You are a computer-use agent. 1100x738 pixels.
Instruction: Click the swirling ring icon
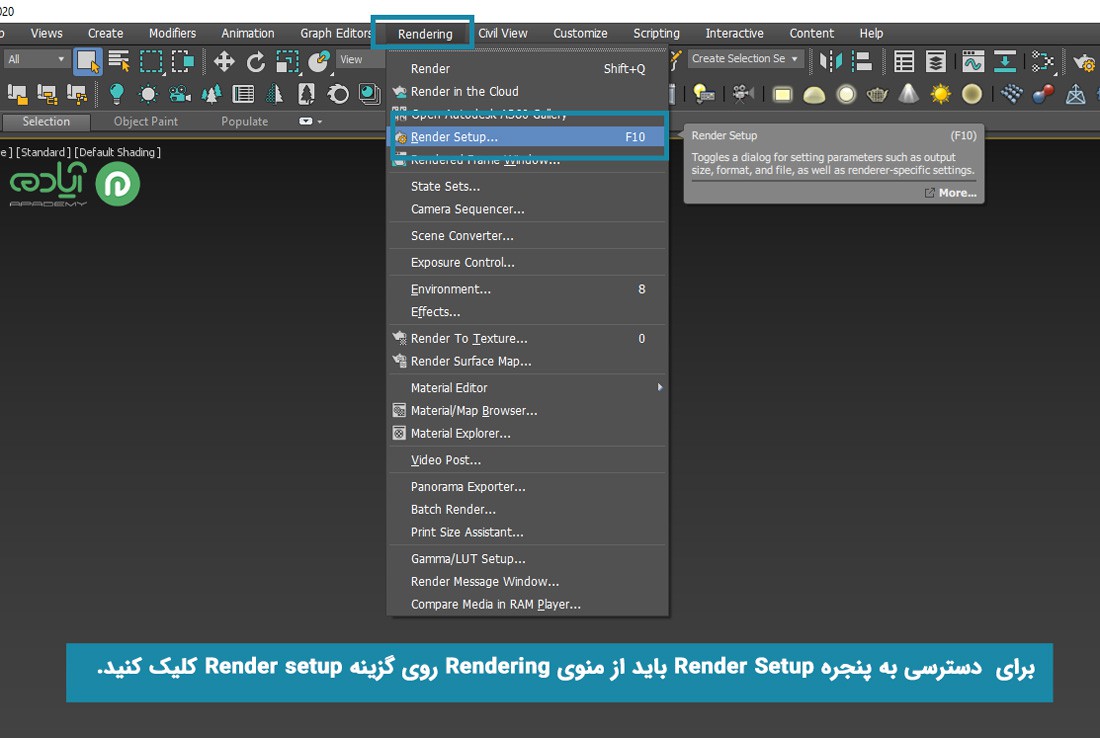coord(338,93)
